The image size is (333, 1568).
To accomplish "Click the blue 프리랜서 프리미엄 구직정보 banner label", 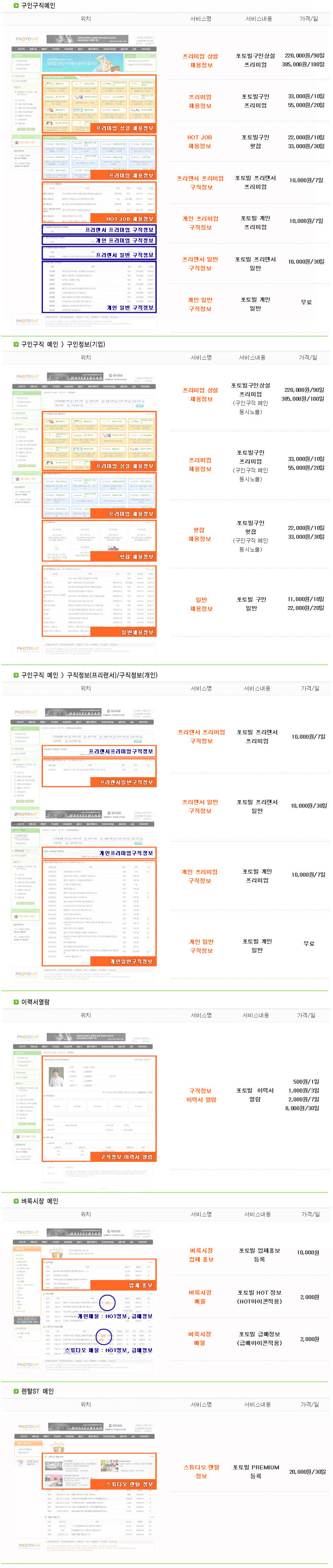I will [119, 230].
